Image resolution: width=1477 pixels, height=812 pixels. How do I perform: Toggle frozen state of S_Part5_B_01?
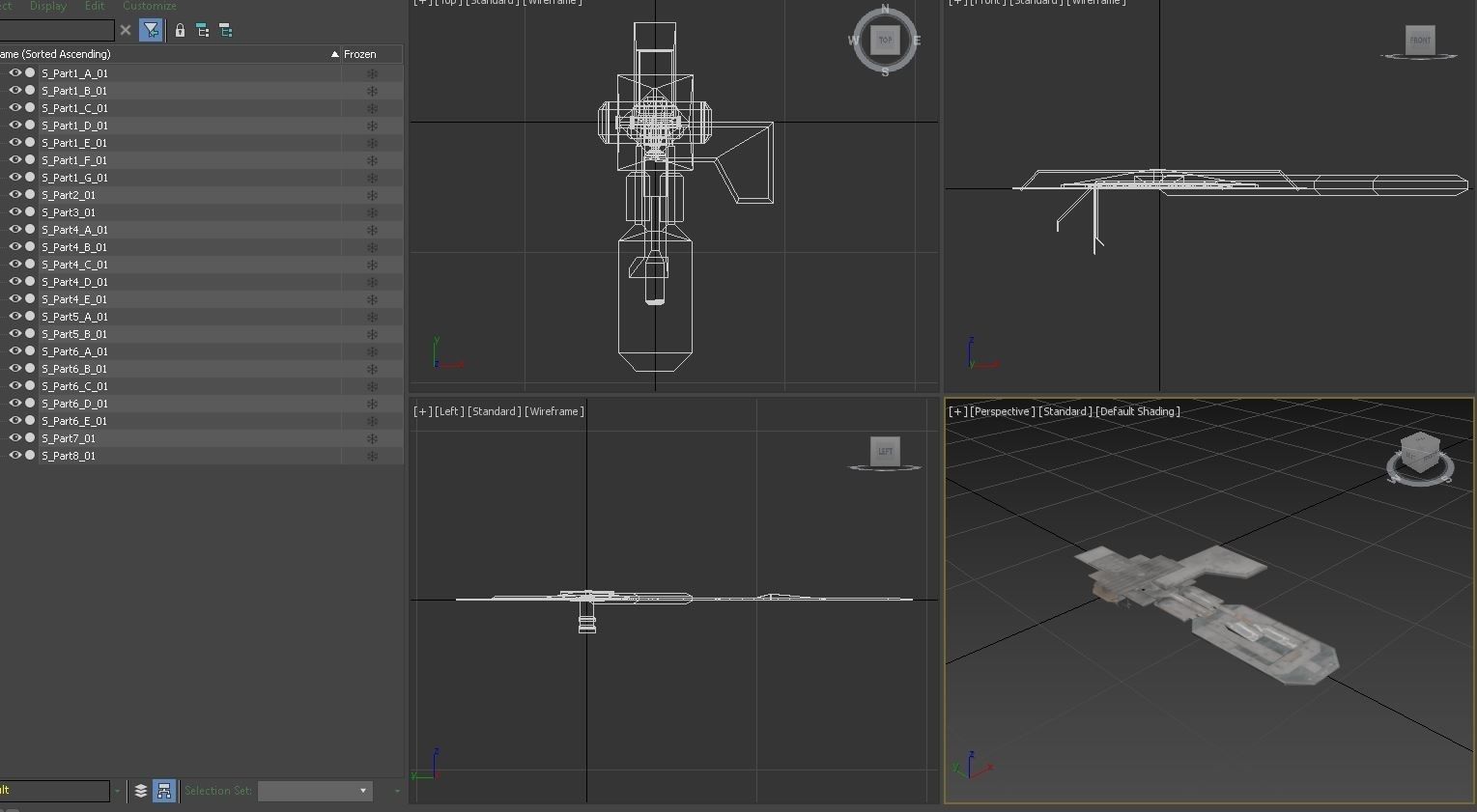tap(372, 334)
